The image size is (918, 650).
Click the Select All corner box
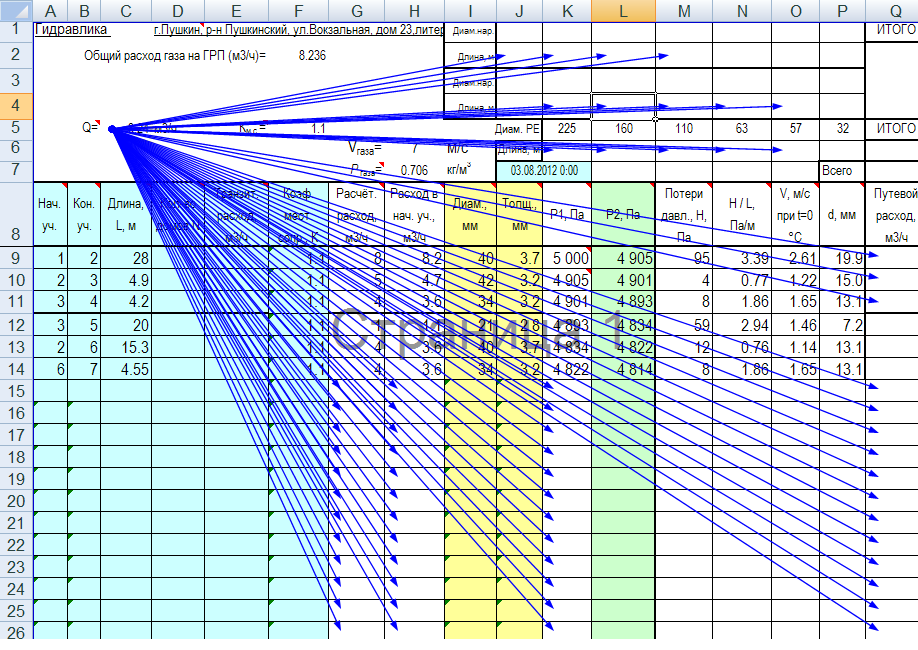(x=16, y=9)
